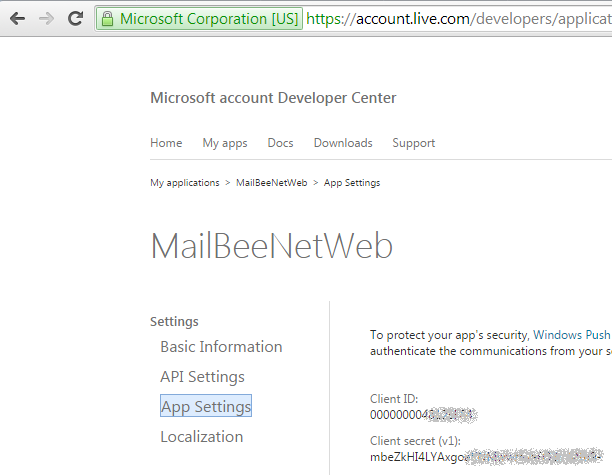612x475 pixels.
Task: View the Microsoft Corporation [US] certificate badge
Action: point(199,19)
